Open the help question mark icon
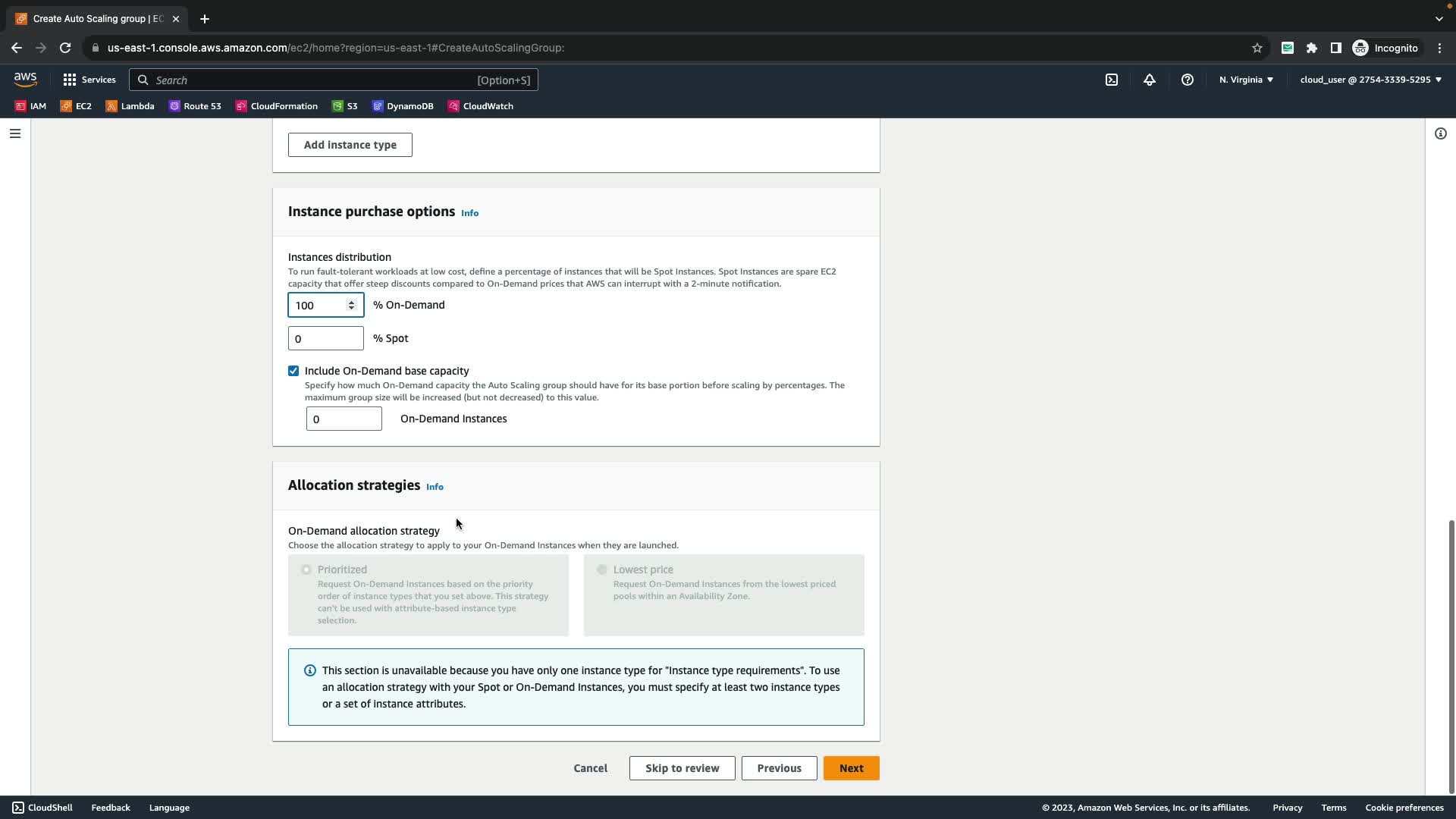 (x=1187, y=80)
